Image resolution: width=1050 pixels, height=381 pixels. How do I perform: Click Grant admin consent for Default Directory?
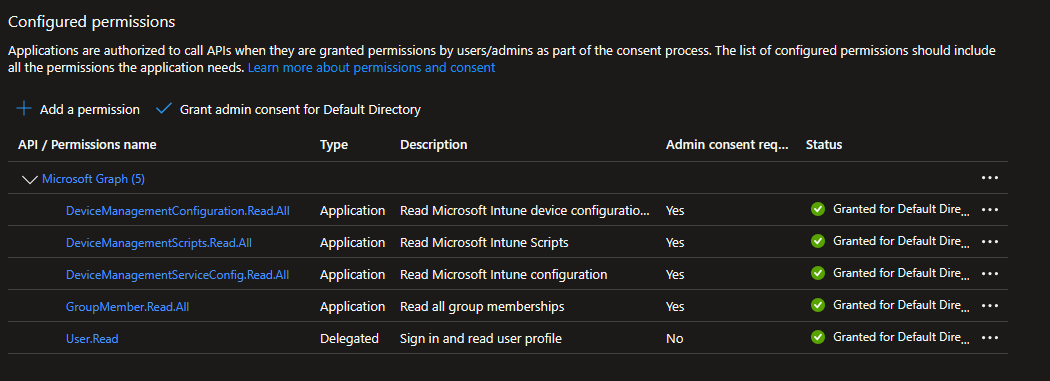pos(288,109)
